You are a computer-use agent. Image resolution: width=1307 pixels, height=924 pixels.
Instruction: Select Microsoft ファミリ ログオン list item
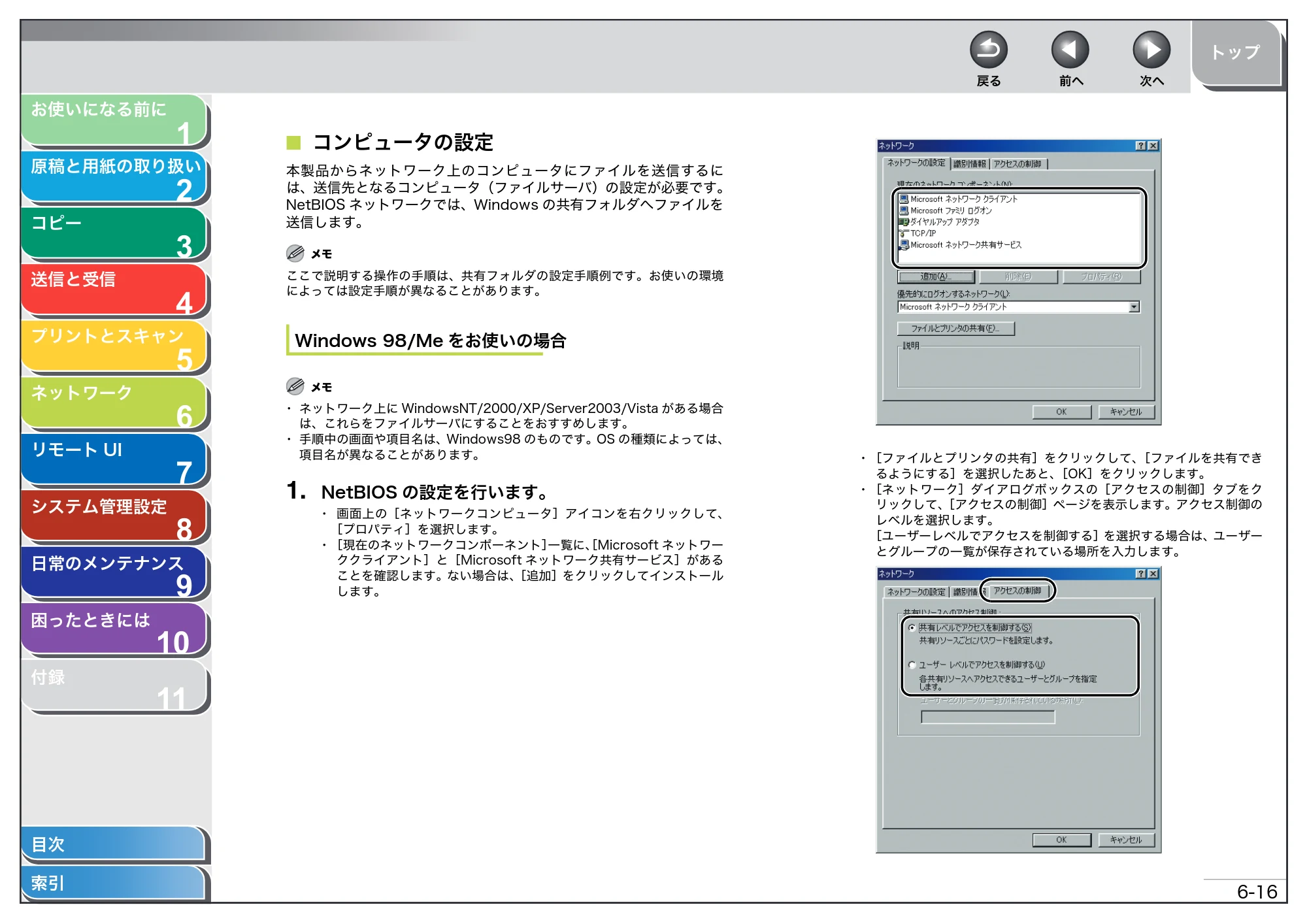click(946, 210)
